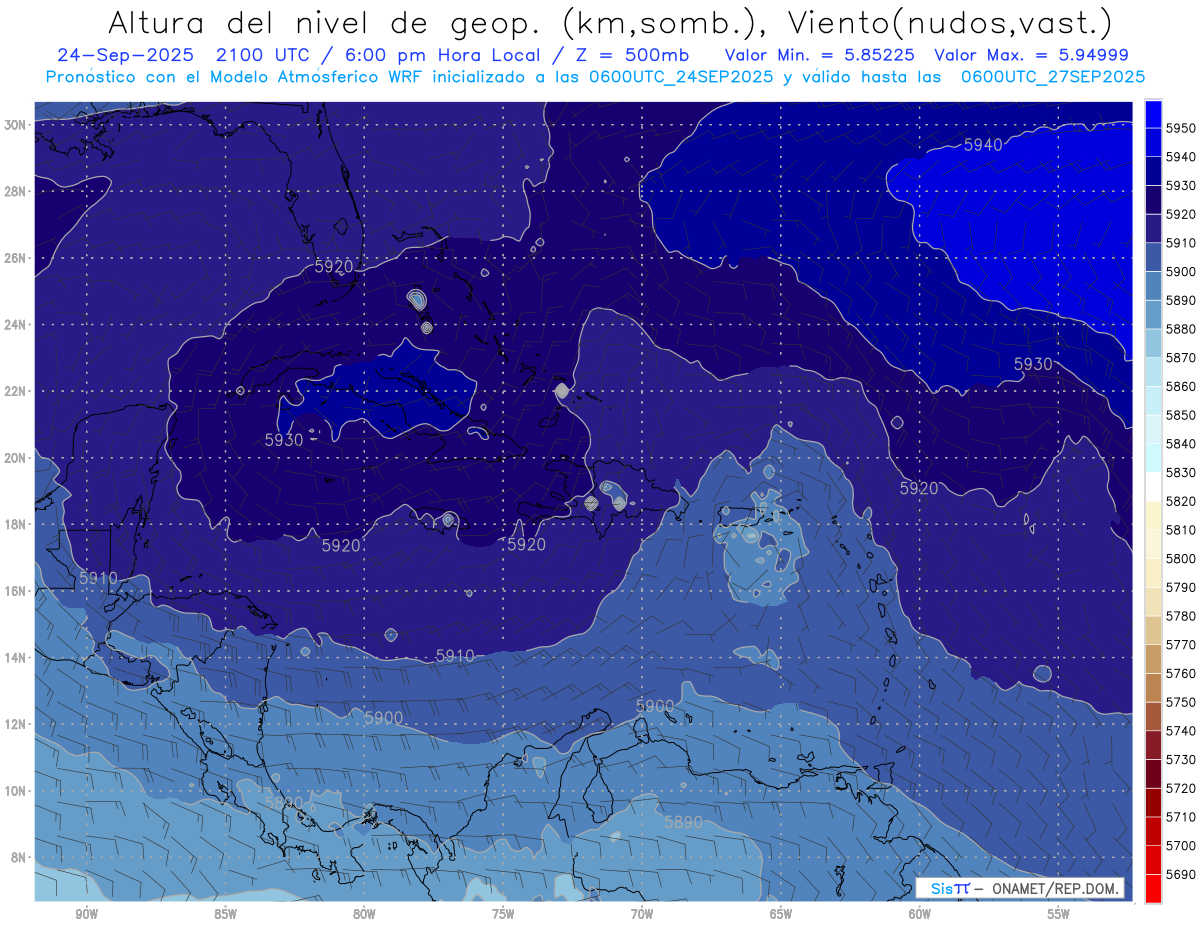Click the colorbar swatch between 5900 and 5910
1200x927 pixels.
[x=1153, y=257]
